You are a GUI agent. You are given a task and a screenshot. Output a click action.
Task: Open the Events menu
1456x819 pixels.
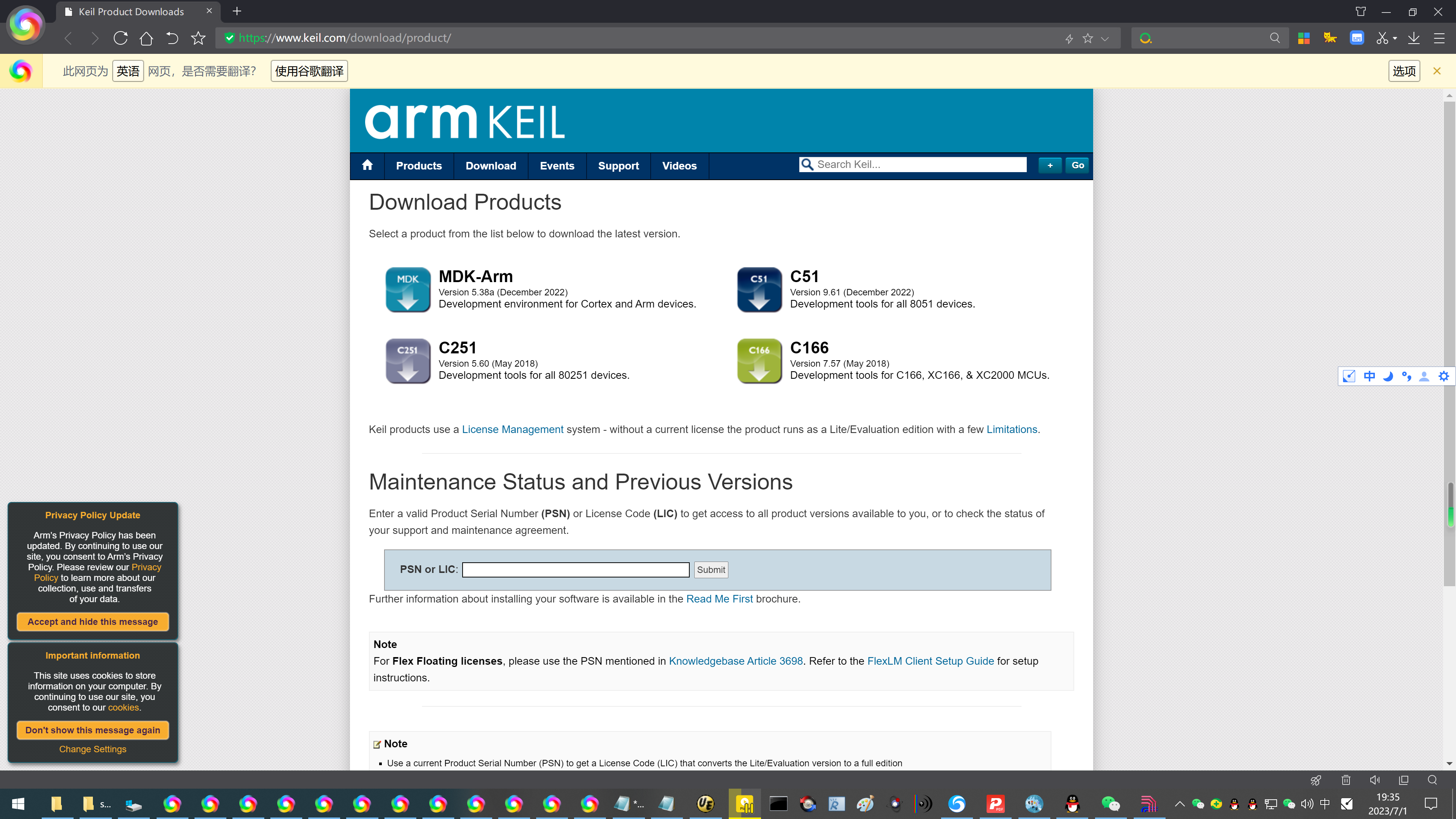[557, 166]
